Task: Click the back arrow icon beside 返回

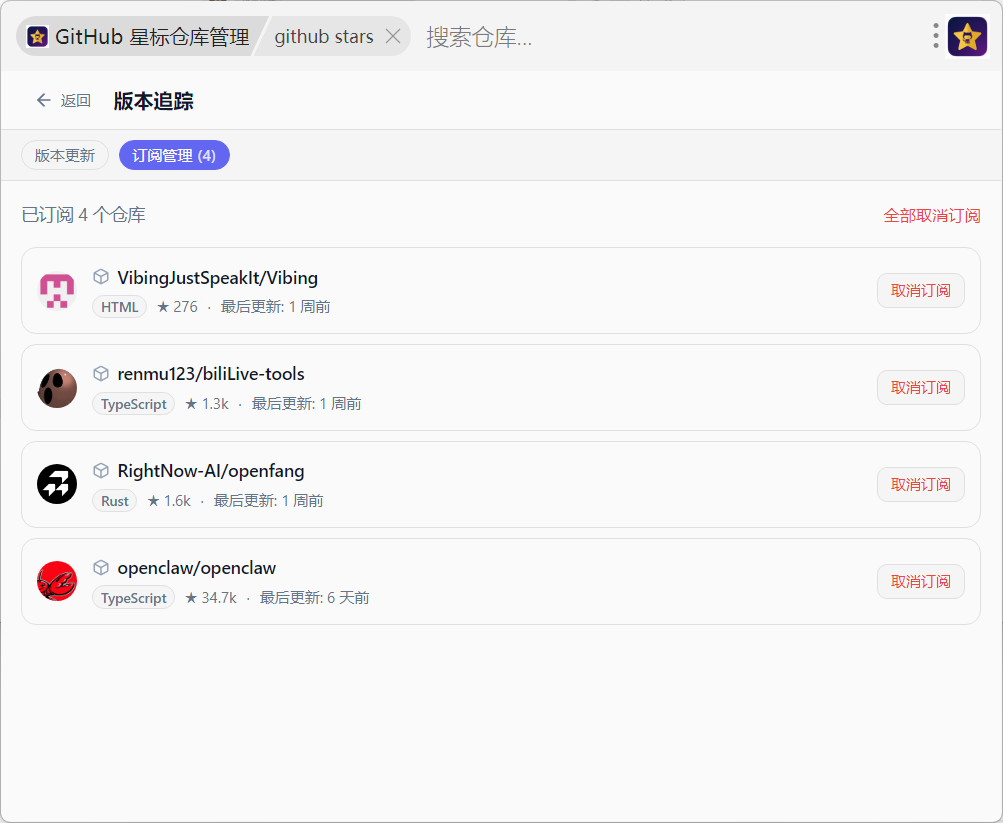Action: point(43,100)
